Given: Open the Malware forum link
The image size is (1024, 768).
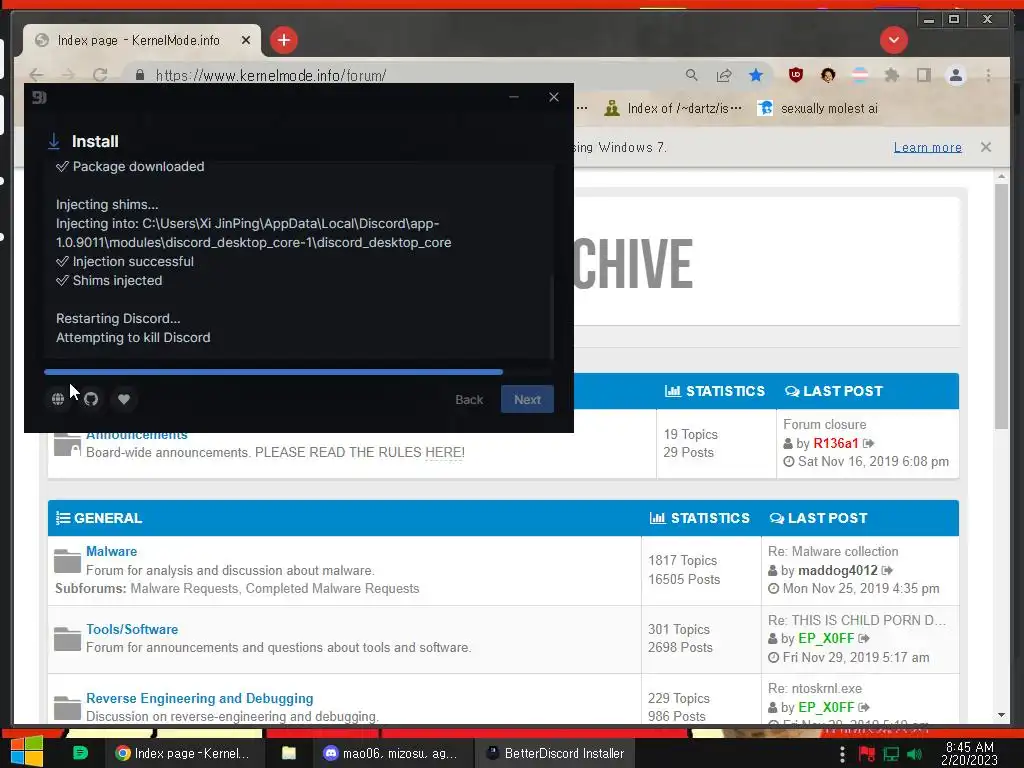Looking at the screenshot, I should [112, 551].
